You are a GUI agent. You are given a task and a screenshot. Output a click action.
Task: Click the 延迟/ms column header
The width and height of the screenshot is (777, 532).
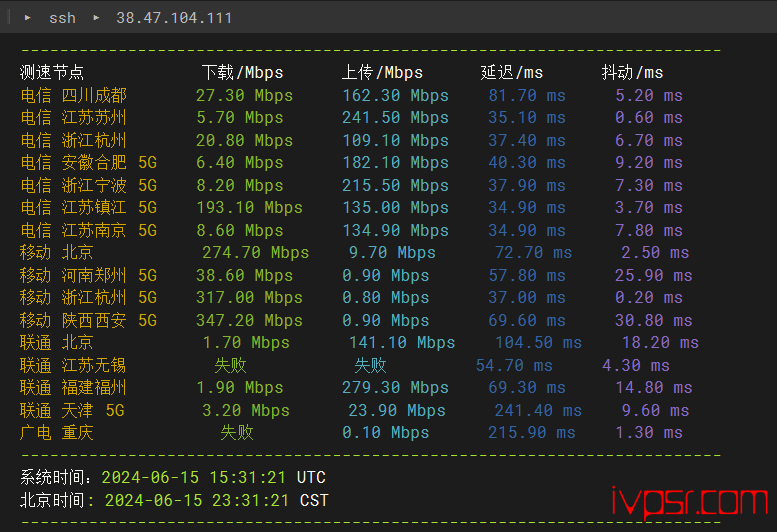coord(512,72)
